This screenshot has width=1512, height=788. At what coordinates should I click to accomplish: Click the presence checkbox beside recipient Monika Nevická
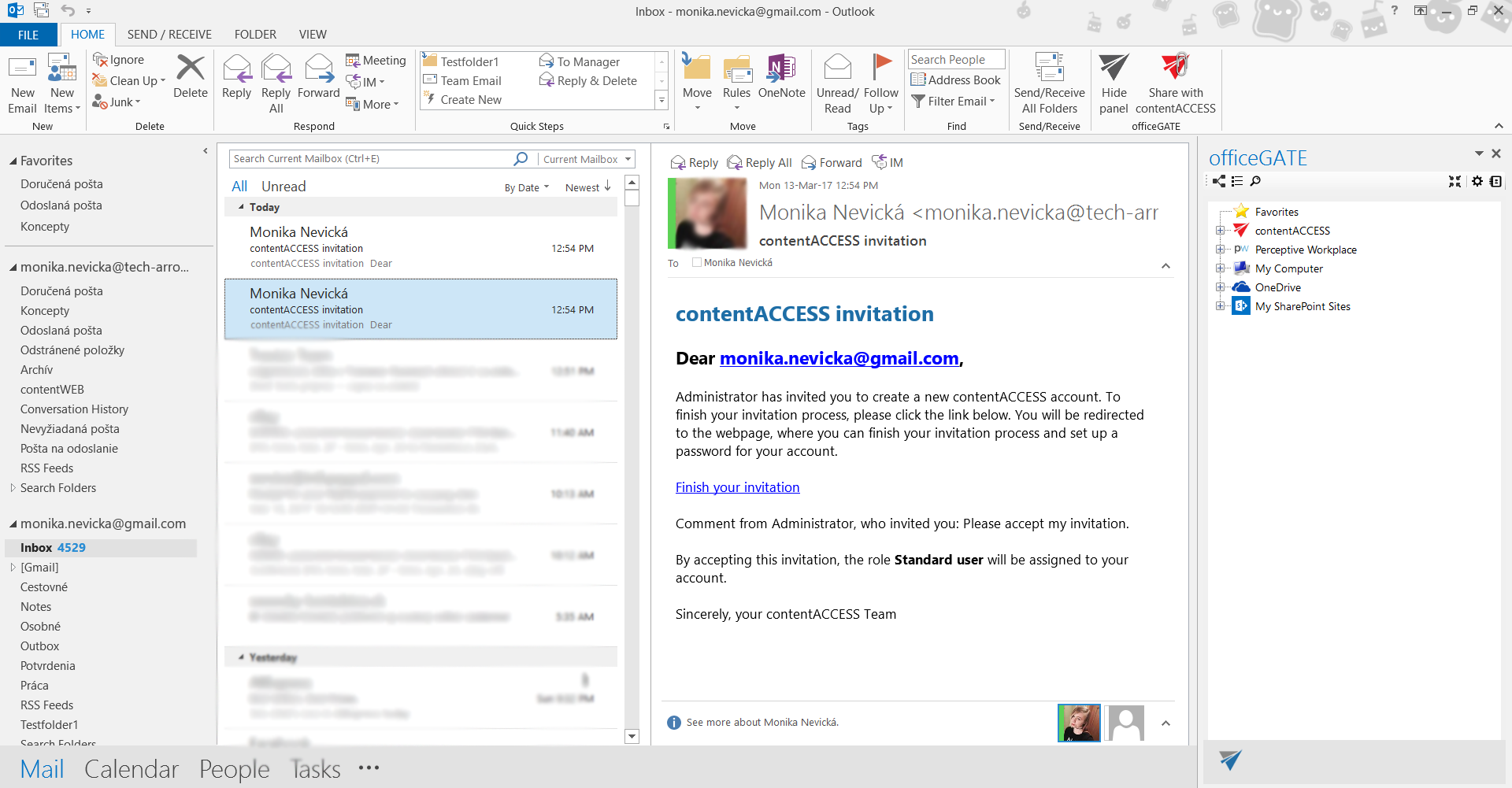pyautogui.click(x=696, y=263)
